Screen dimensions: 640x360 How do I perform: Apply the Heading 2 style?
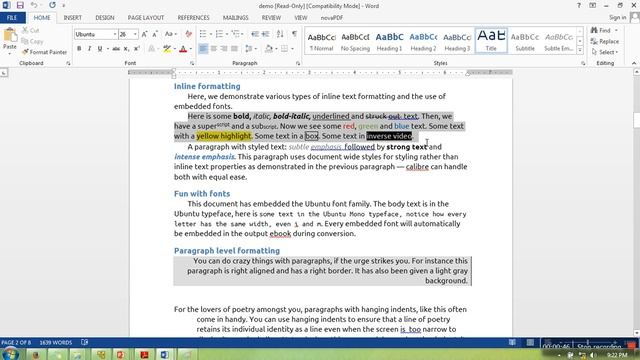[423, 41]
